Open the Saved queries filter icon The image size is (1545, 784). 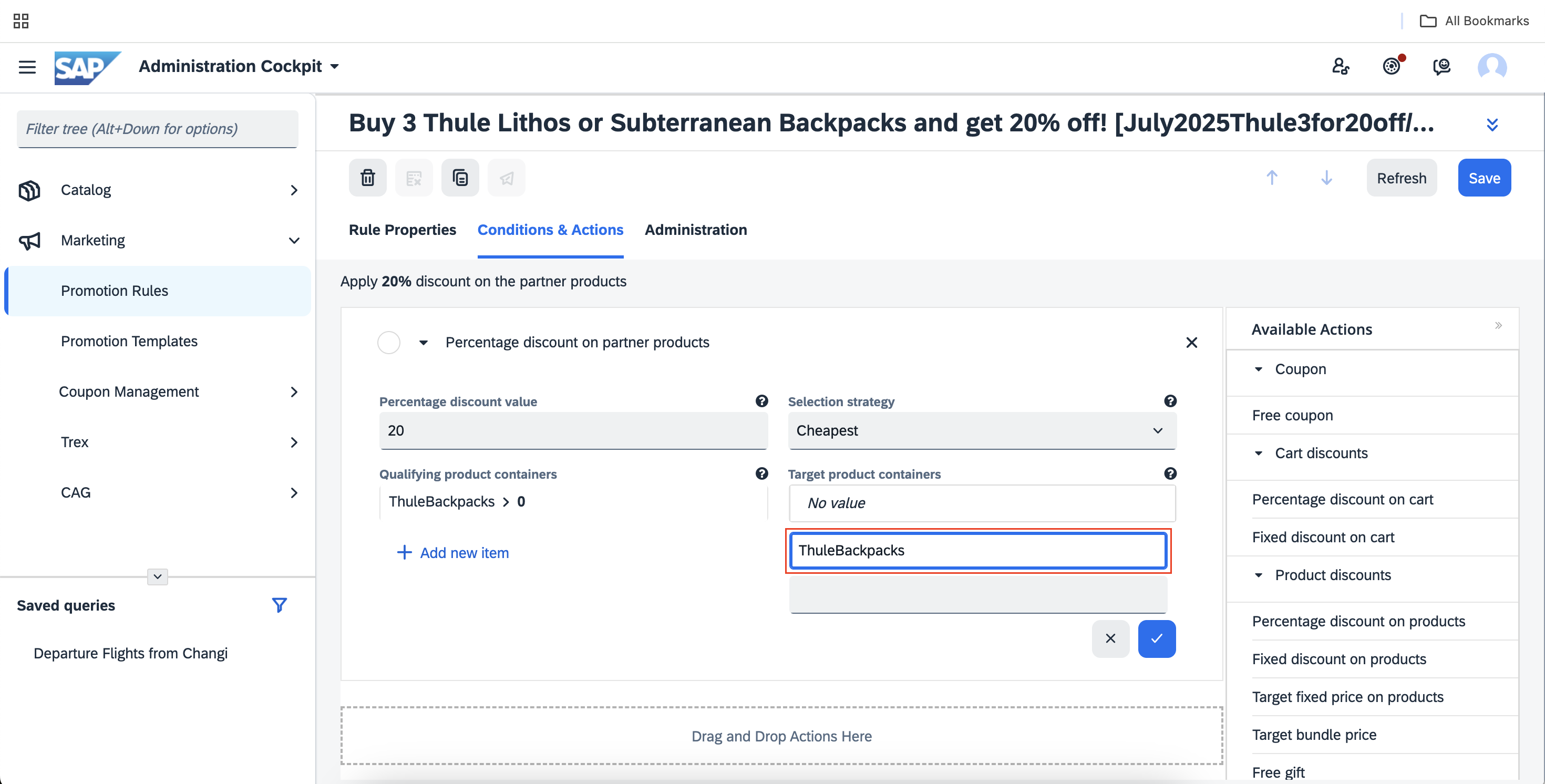coord(279,605)
